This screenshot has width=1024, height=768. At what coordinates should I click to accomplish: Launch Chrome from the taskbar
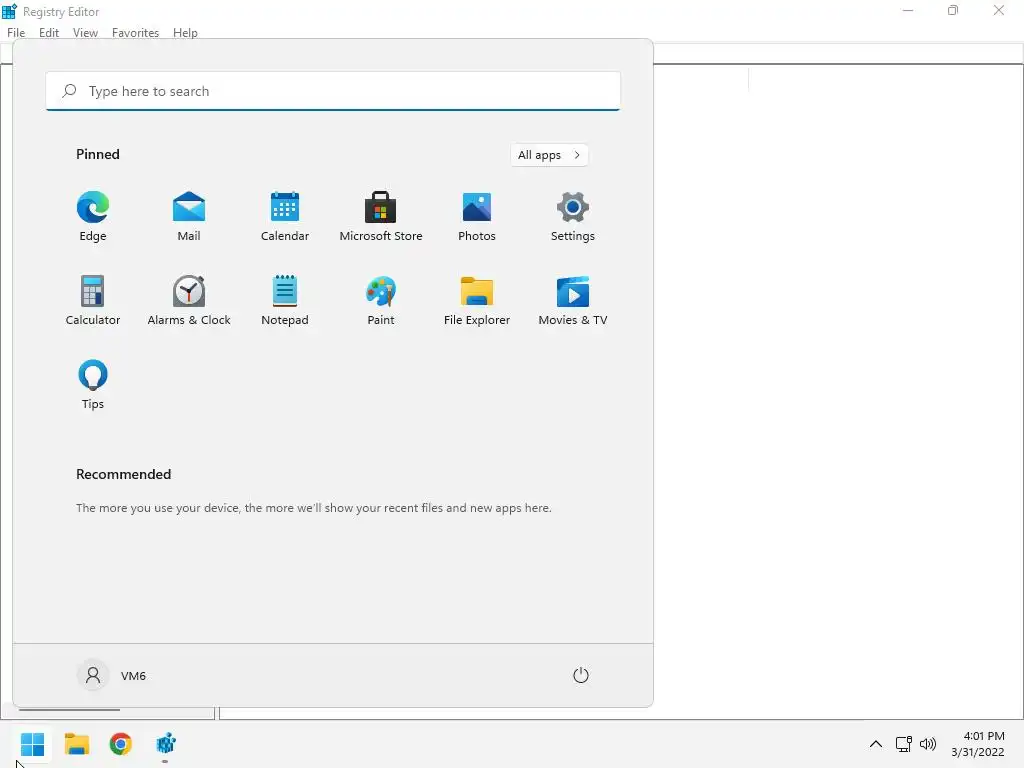pyautogui.click(x=120, y=744)
